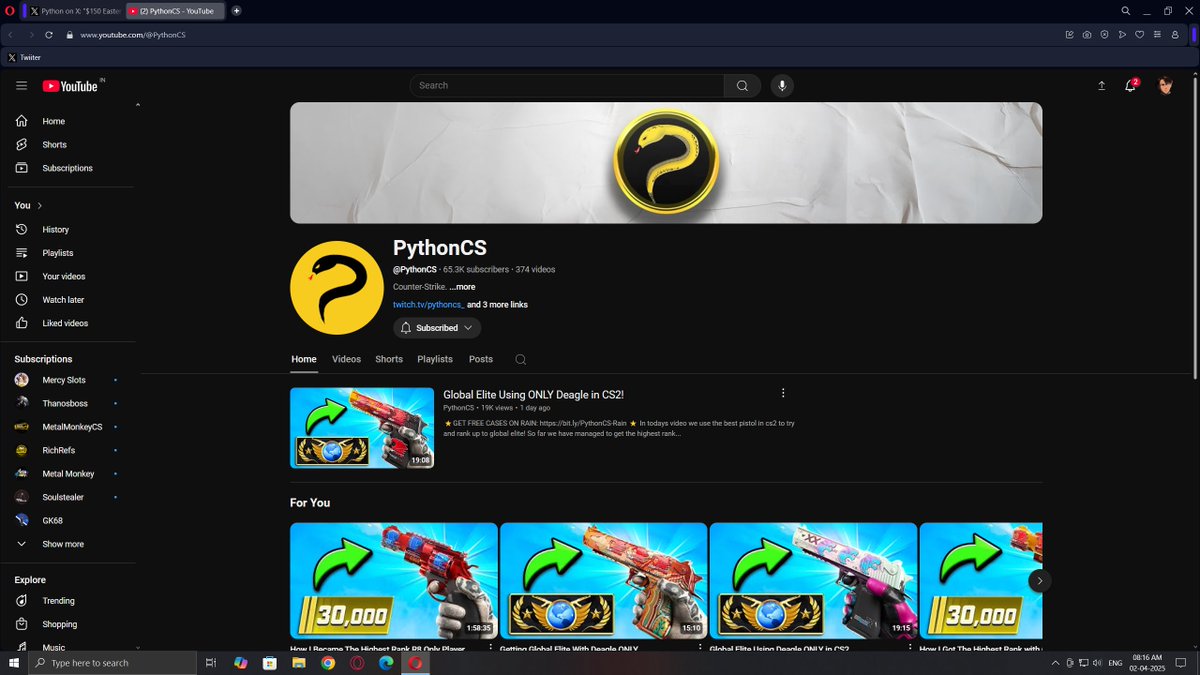
Task: Open the account avatar menu
Action: [1165, 86]
